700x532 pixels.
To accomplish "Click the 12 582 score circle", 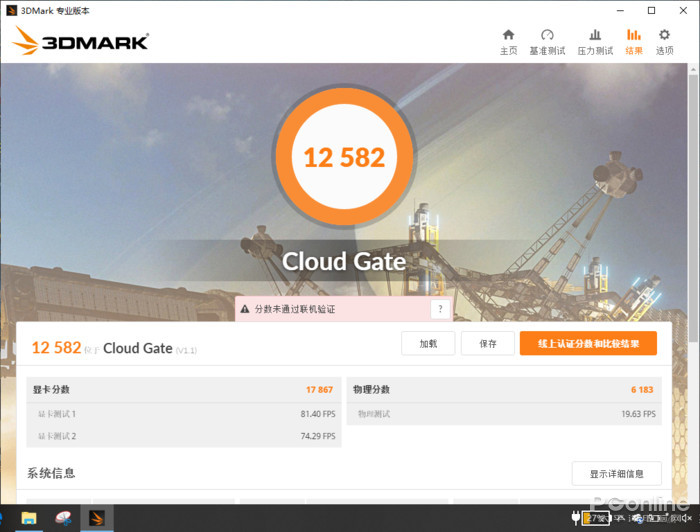I will 344,158.
